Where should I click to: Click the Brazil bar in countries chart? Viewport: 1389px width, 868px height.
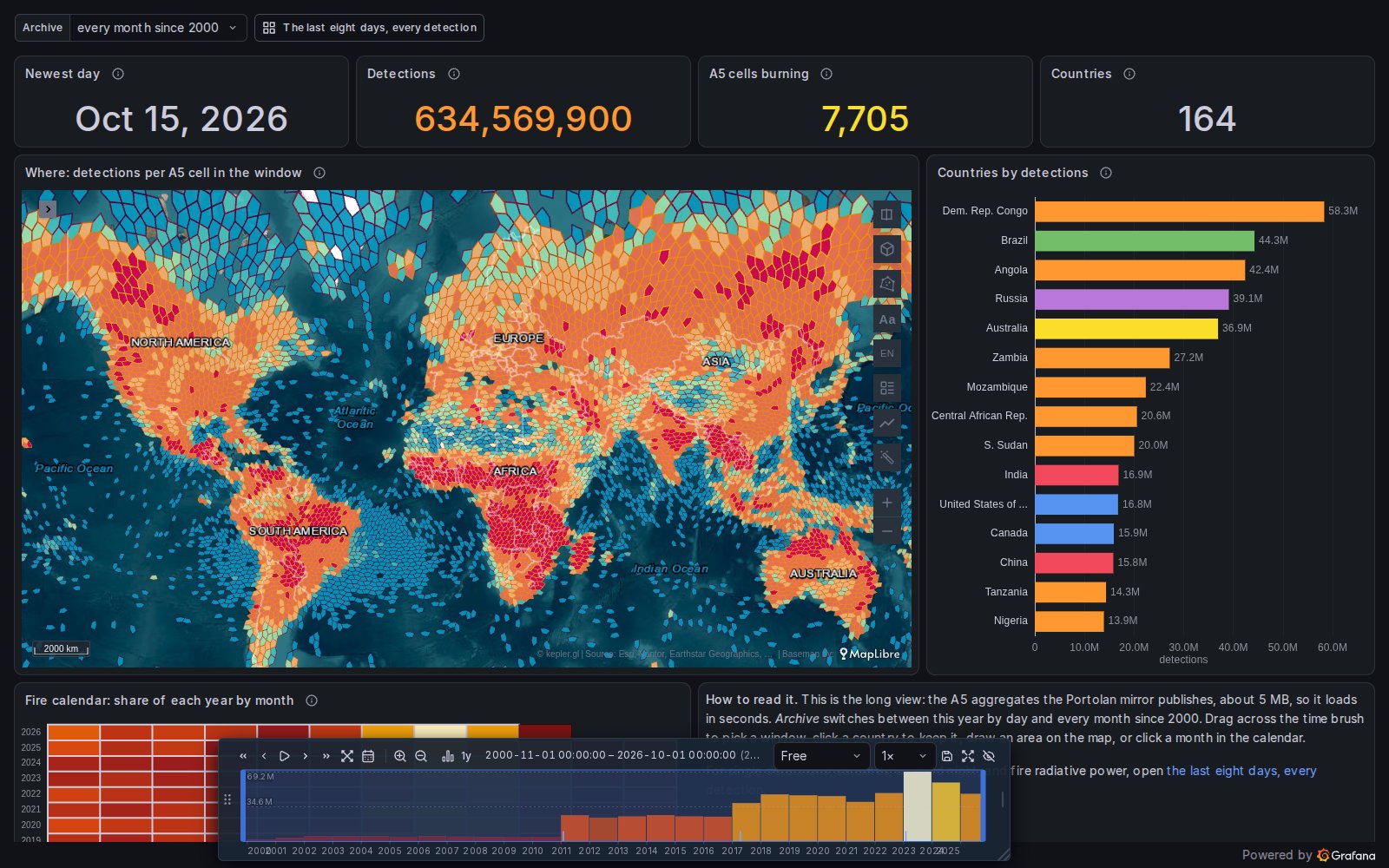tap(1144, 240)
